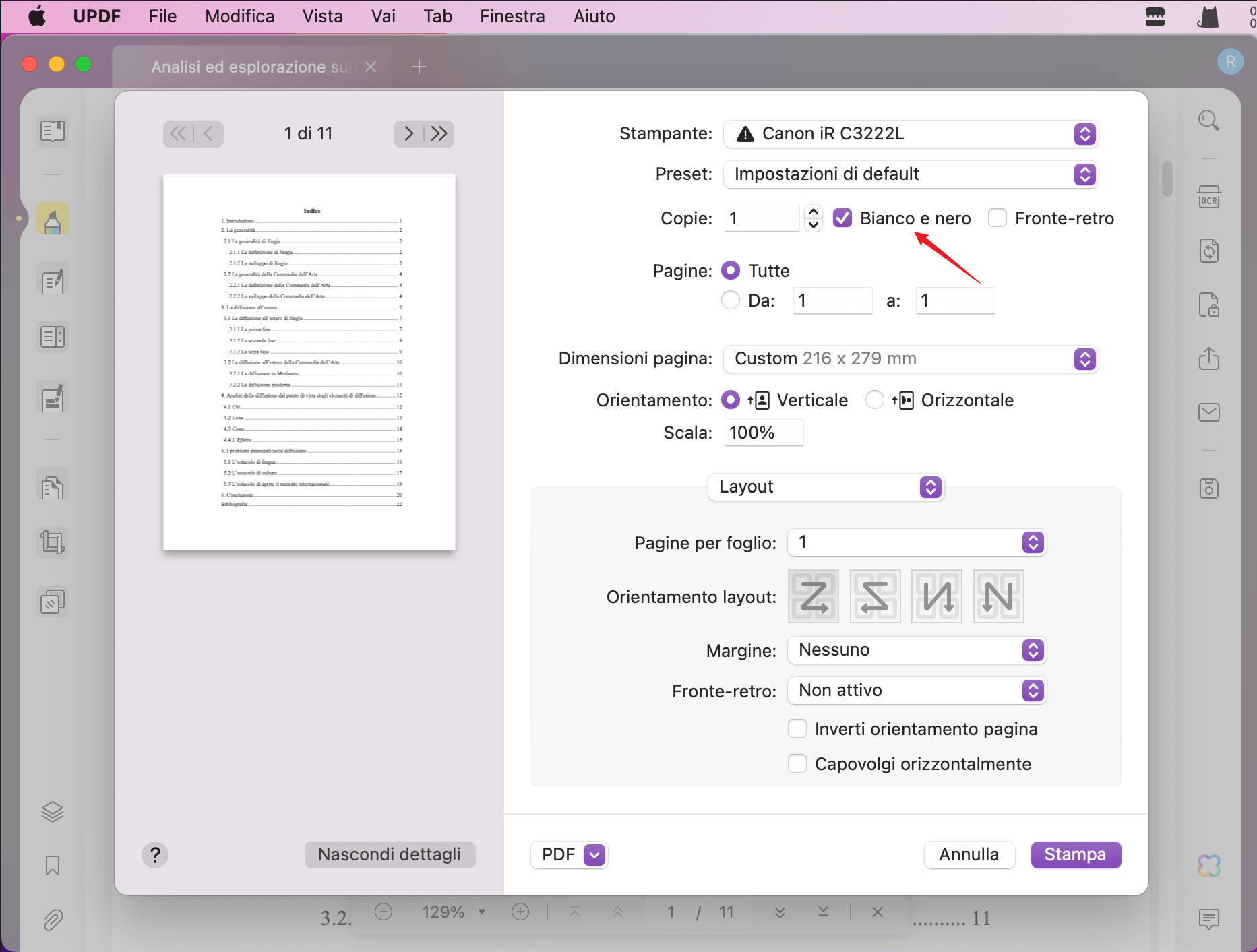Screen dimensions: 1257x952
Task: Jump to last preview page double arrow
Action: pyautogui.click(x=439, y=133)
